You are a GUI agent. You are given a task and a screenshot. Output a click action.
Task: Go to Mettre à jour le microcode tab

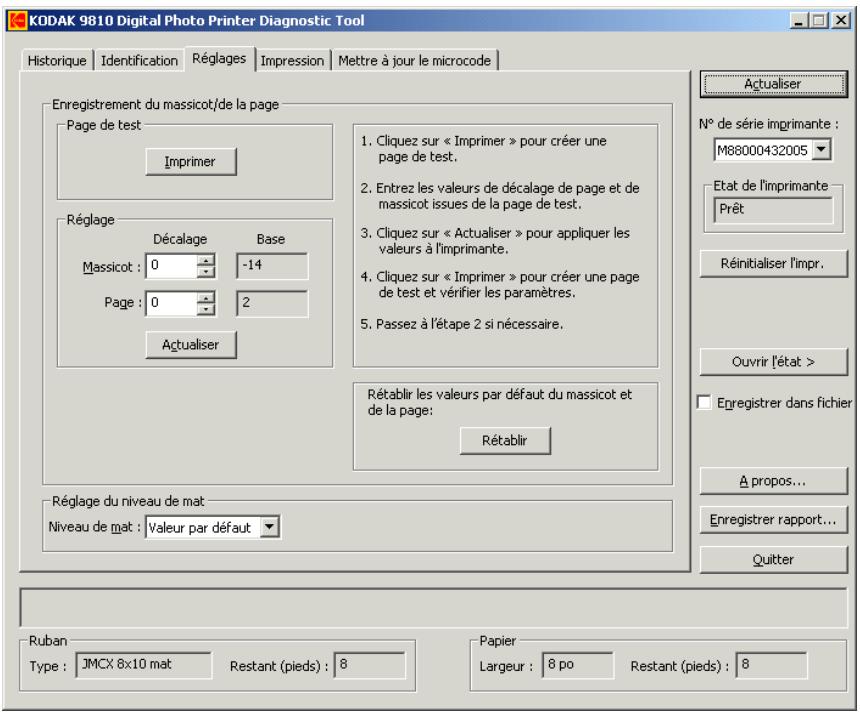click(415, 60)
